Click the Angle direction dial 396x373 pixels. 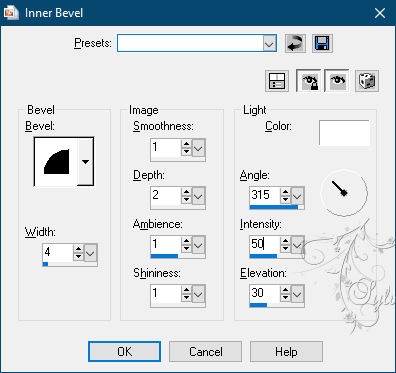pyautogui.click(x=344, y=193)
